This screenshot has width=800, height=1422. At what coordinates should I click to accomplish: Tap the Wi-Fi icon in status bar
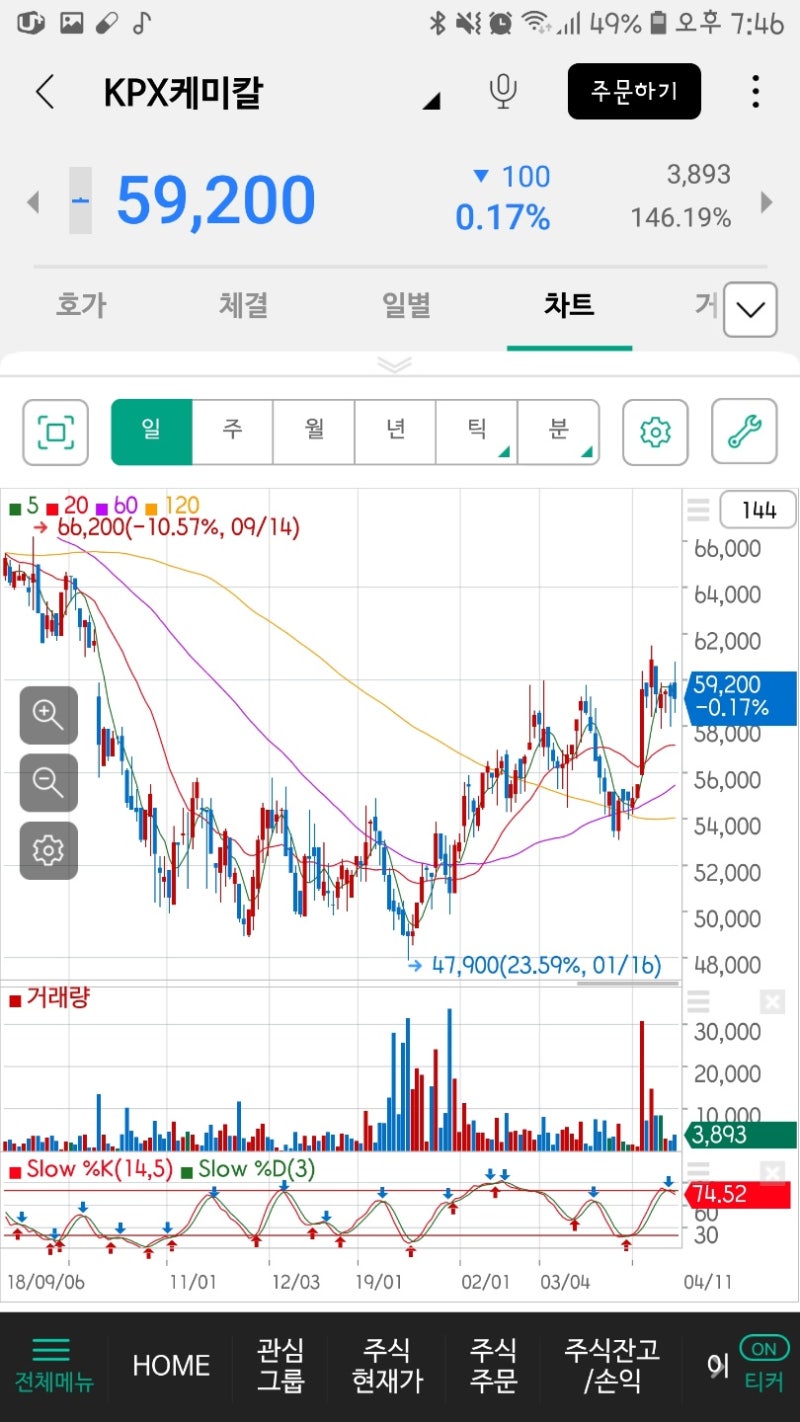[x=536, y=22]
